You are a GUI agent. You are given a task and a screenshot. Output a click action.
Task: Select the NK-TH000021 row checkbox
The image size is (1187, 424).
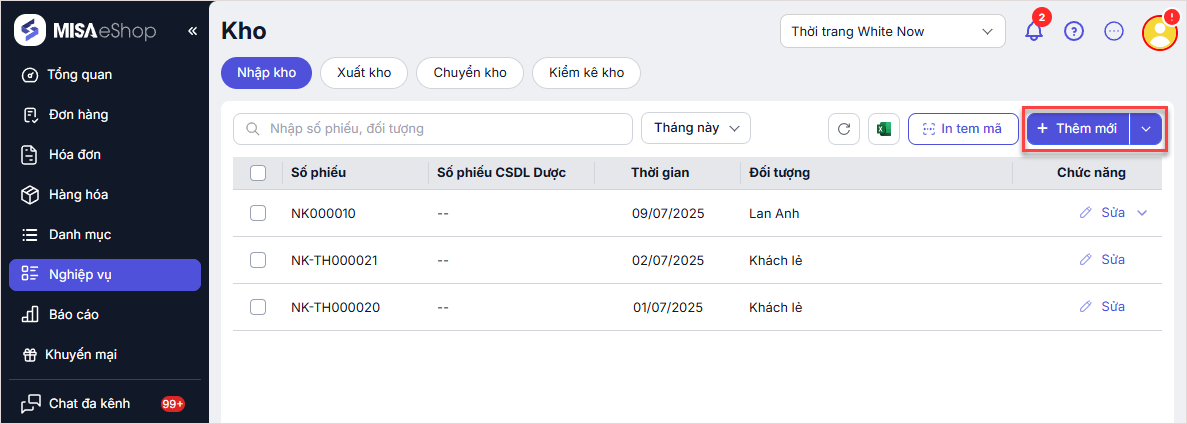click(x=258, y=260)
